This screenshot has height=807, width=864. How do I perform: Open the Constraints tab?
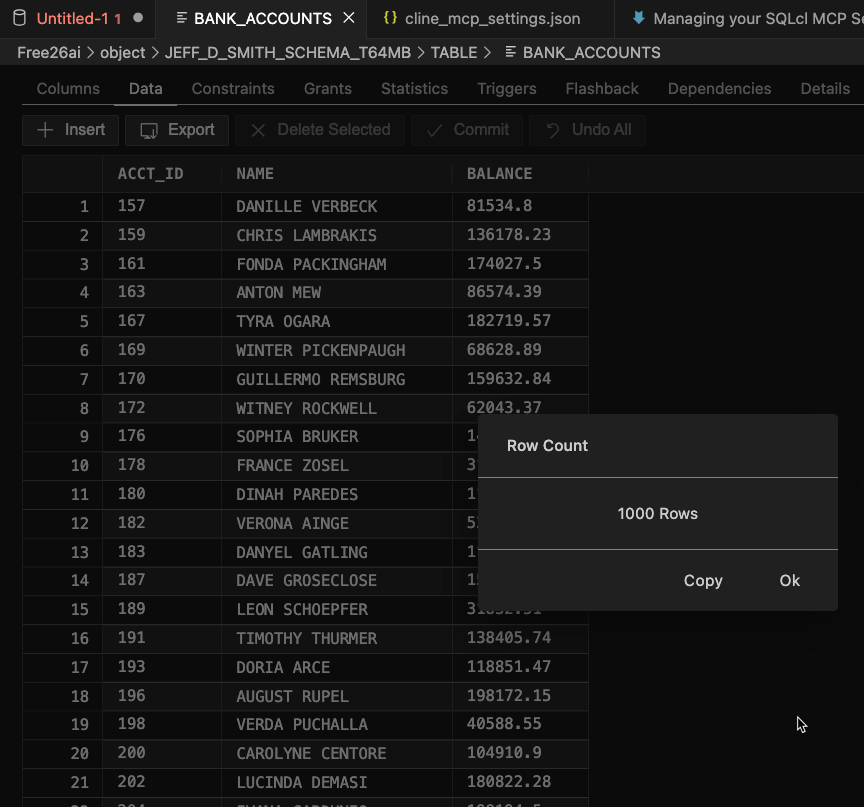[233, 88]
